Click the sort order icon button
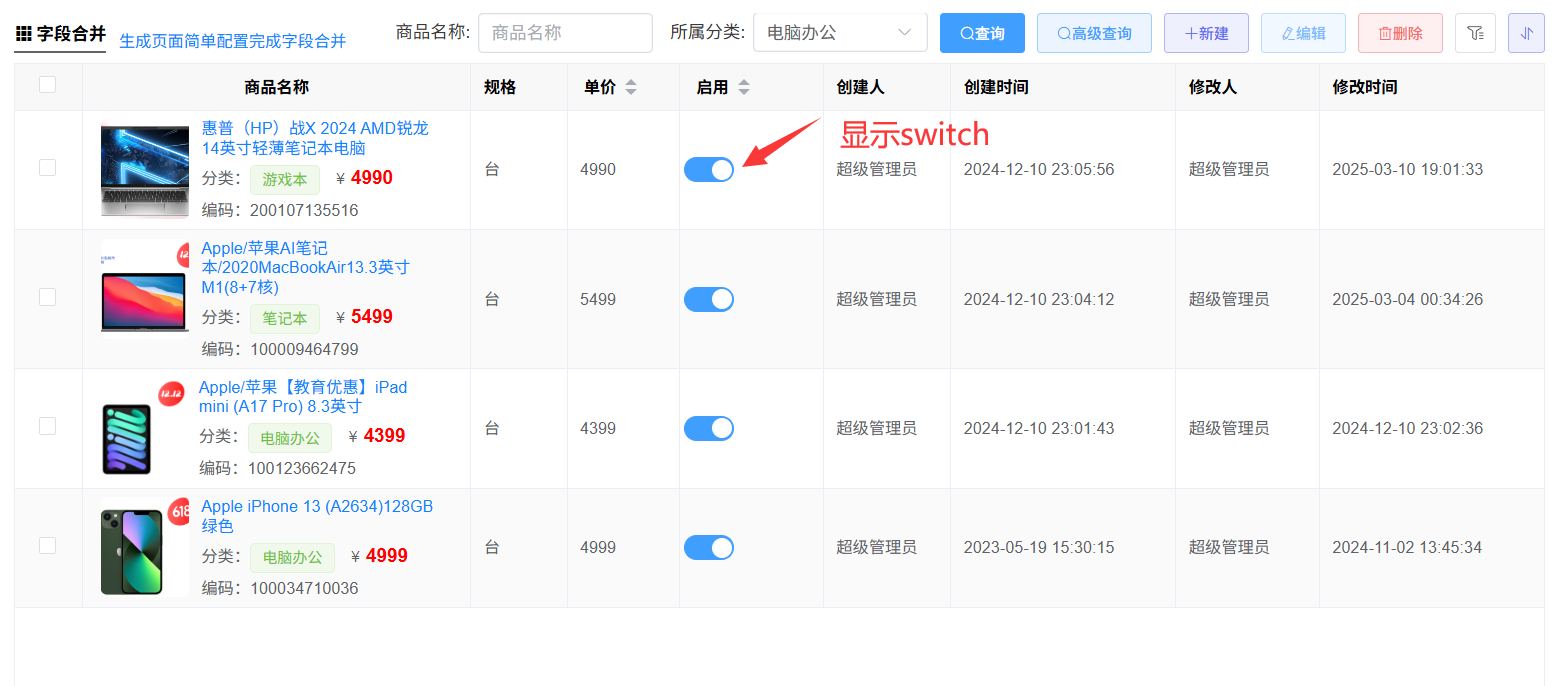This screenshot has width=1564, height=686. (1526, 33)
